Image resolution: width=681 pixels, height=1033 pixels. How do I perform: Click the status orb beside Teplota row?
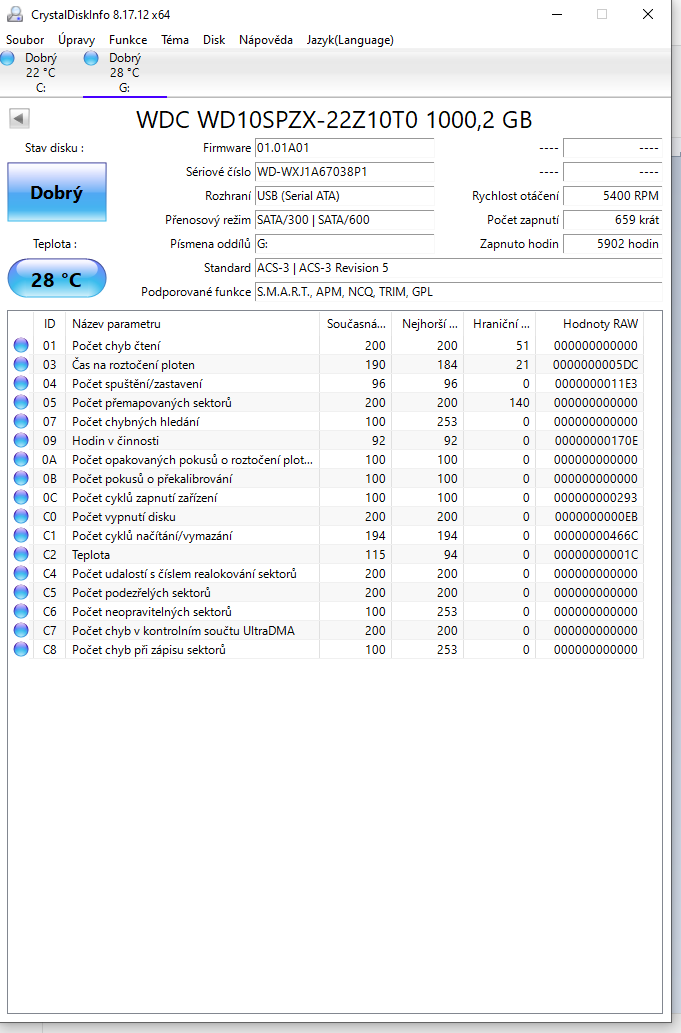pyautogui.click(x=21, y=555)
